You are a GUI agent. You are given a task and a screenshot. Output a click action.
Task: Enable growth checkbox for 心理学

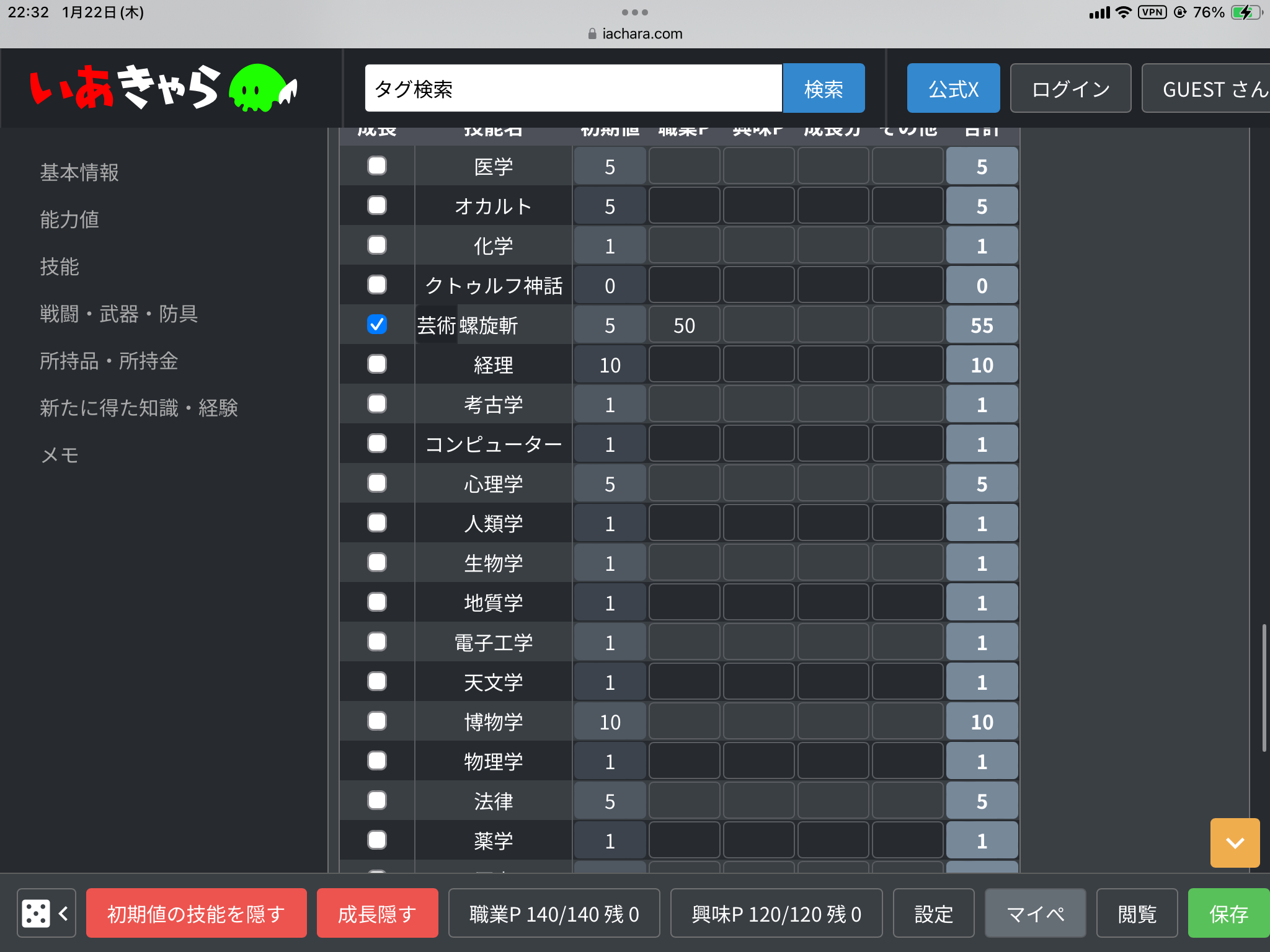point(376,483)
